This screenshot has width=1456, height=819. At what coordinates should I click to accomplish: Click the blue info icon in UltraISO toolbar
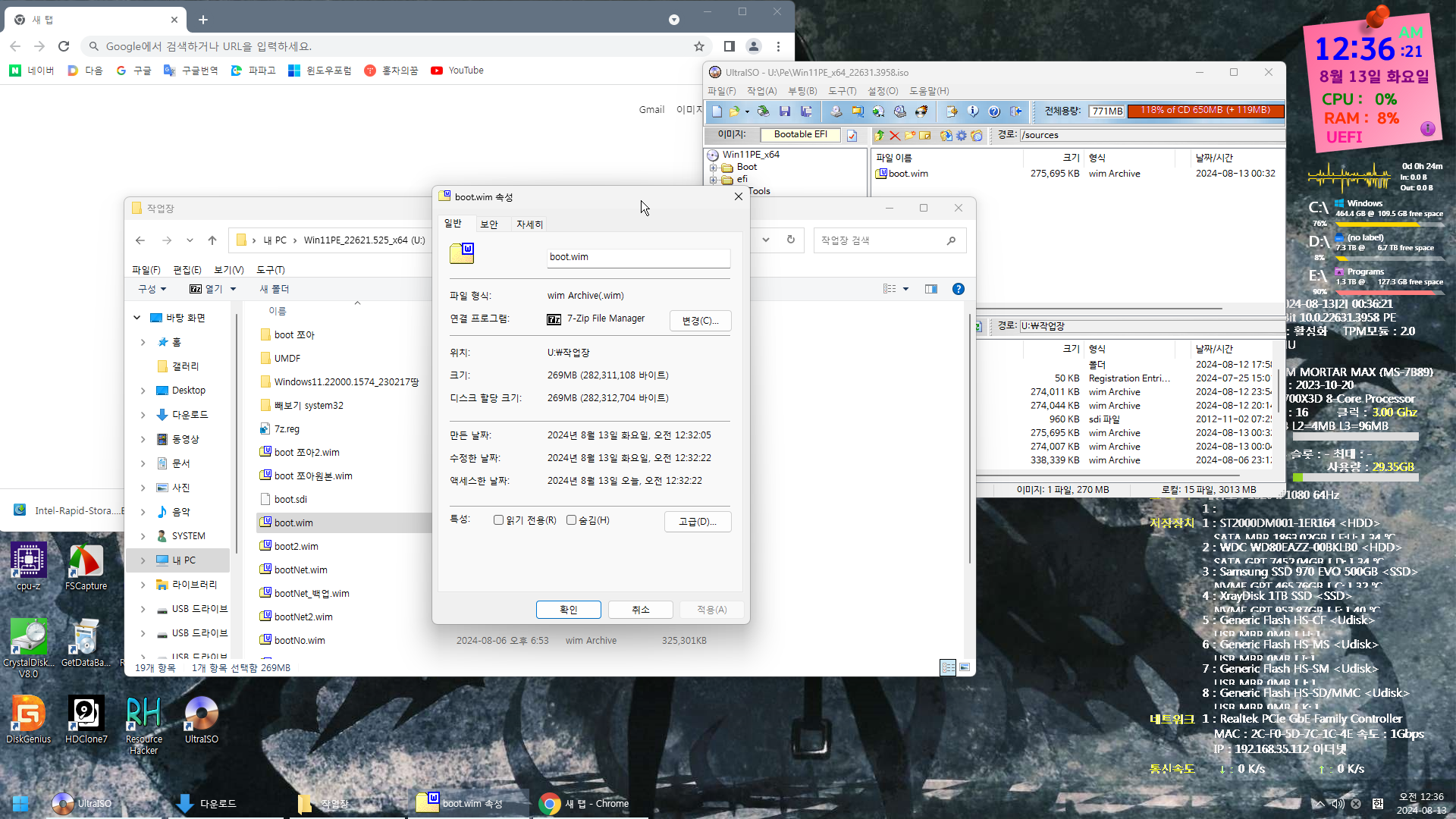pos(973,111)
